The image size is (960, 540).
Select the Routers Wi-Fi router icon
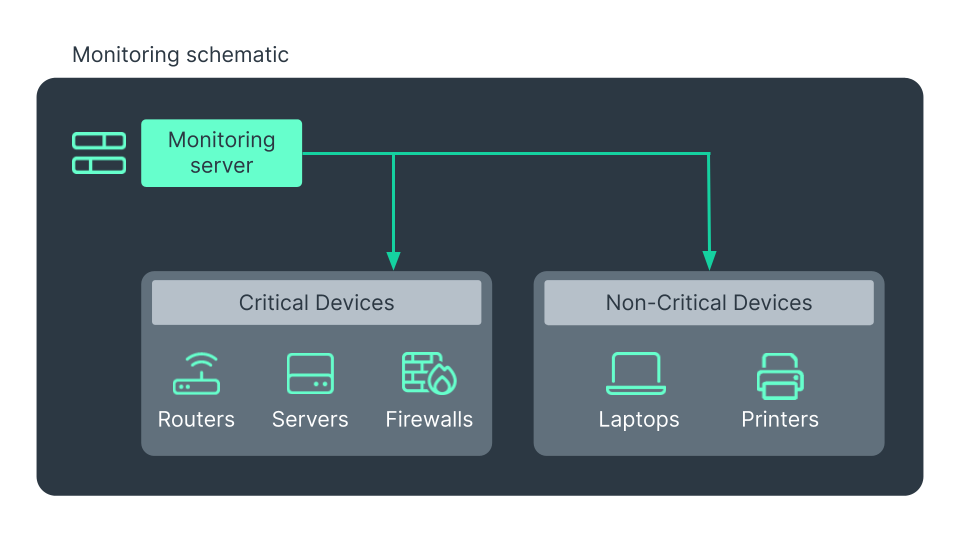point(196,374)
